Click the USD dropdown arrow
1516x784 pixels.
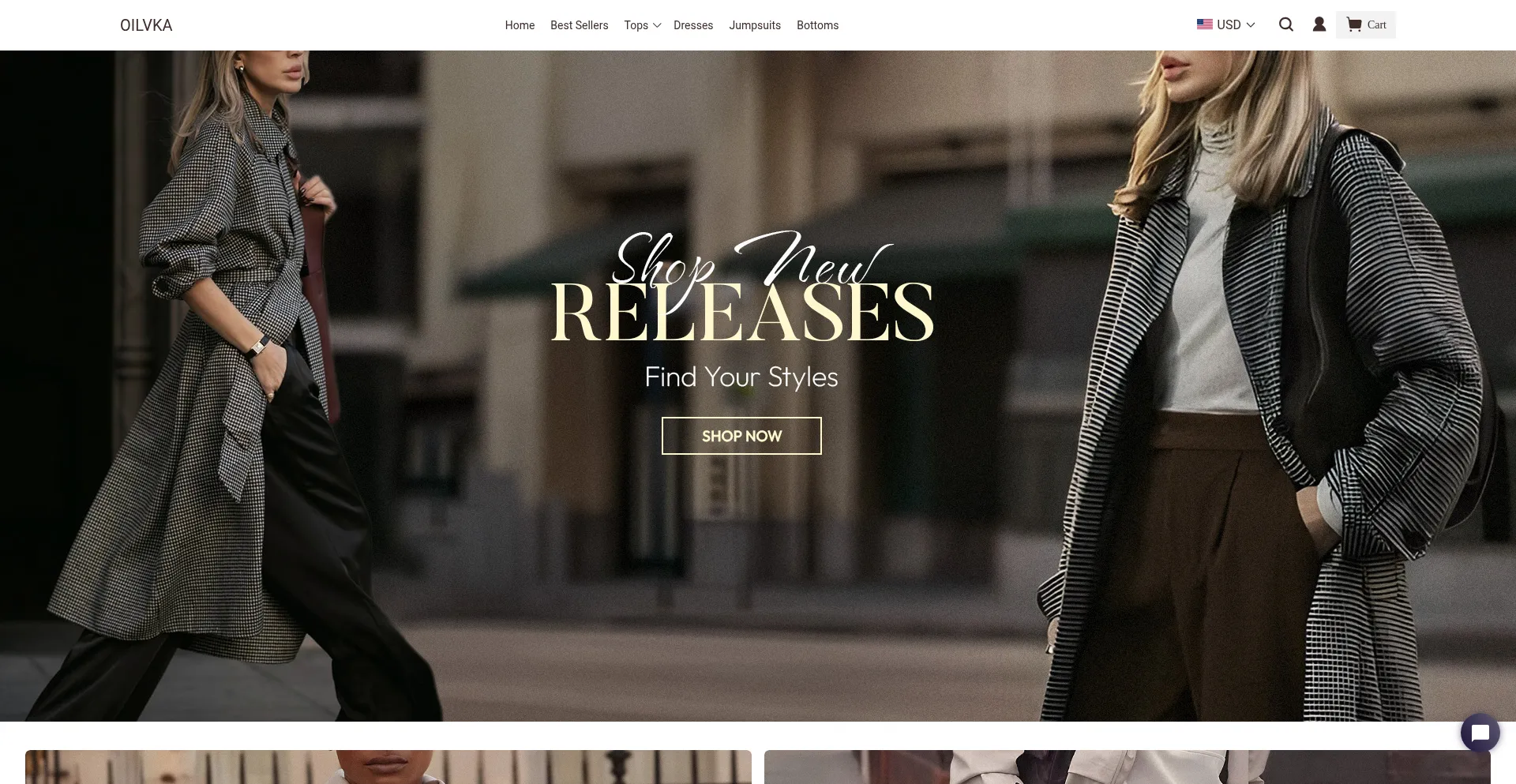tap(1250, 25)
